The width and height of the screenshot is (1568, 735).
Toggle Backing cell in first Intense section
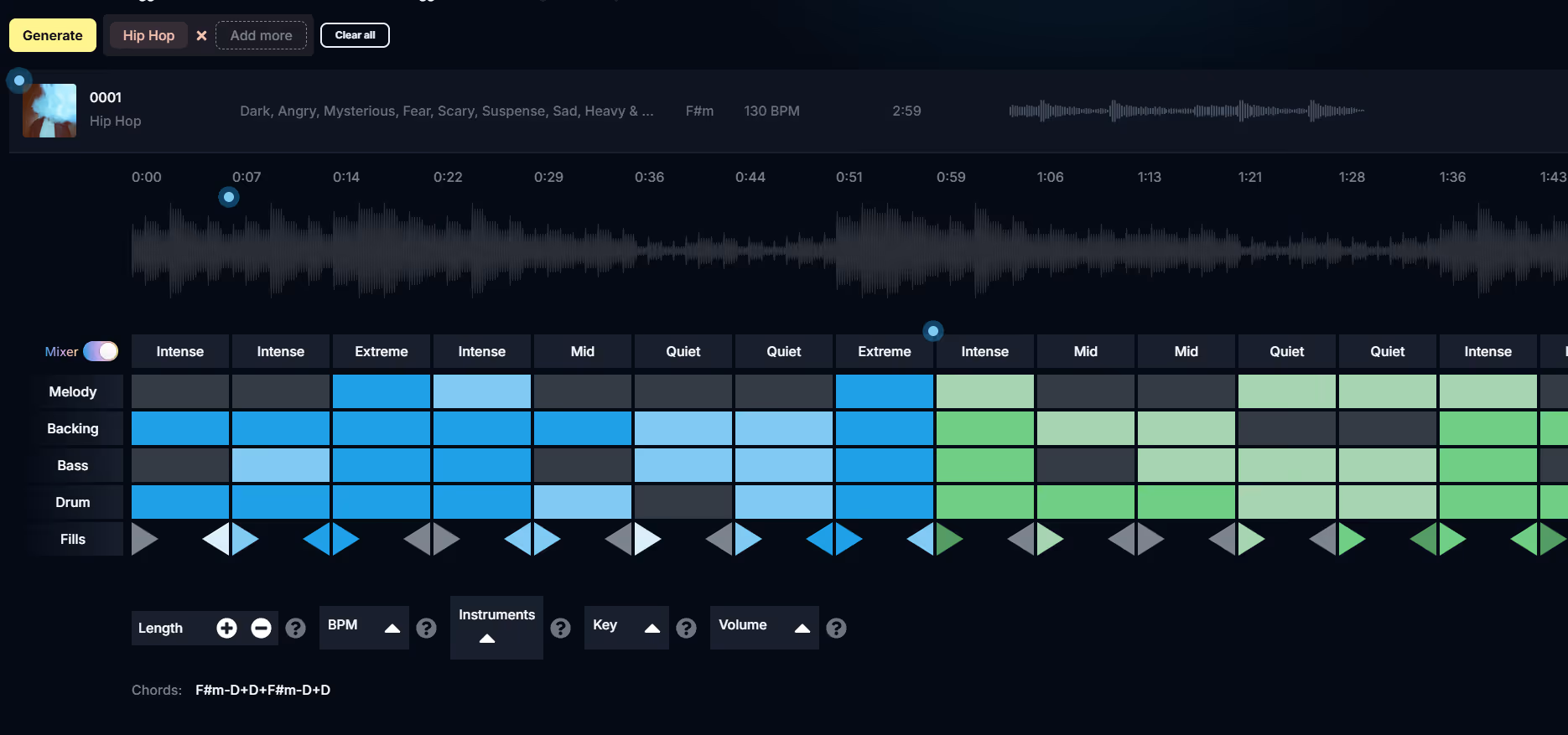click(x=180, y=428)
